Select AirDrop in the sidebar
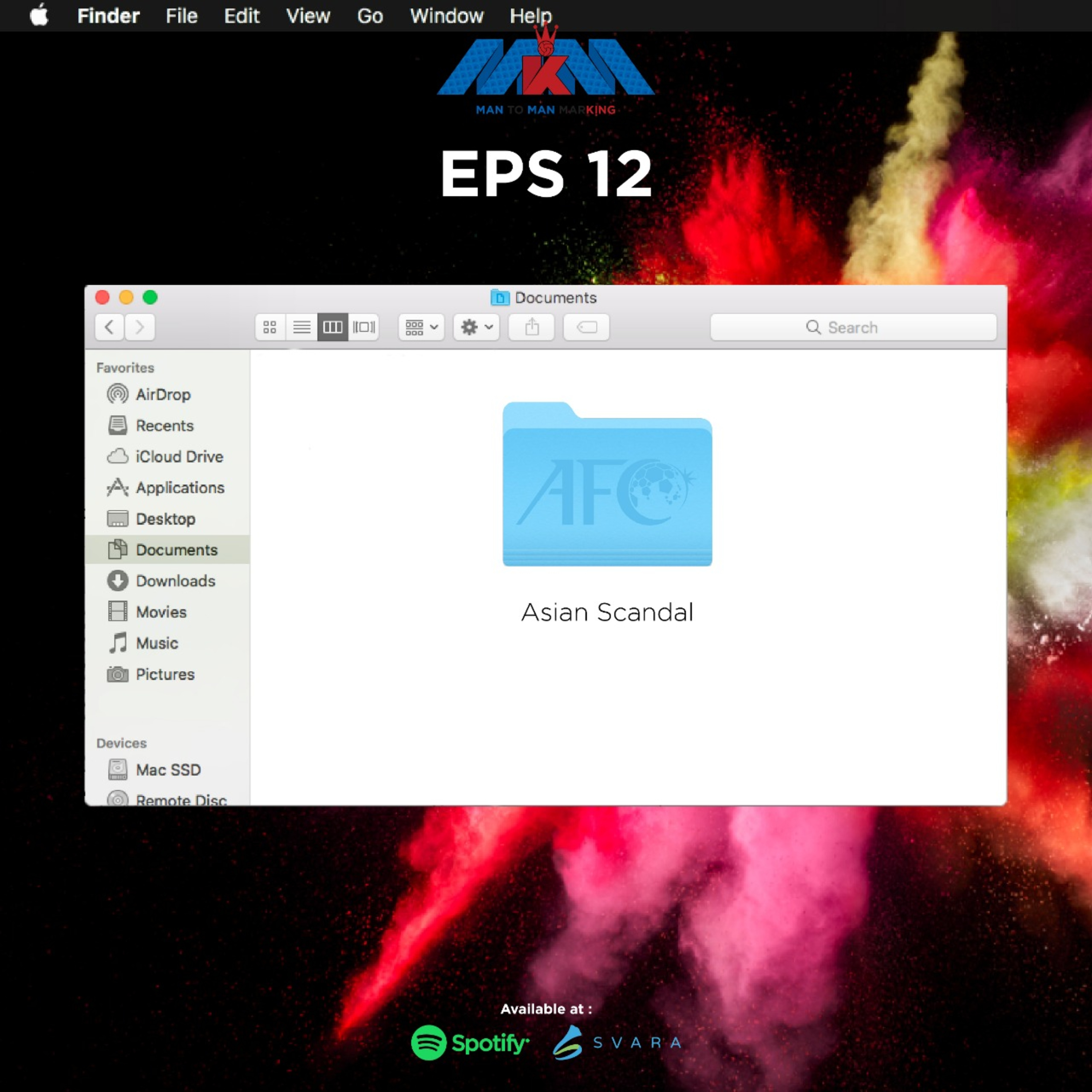This screenshot has width=1092, height=1092. [x=167, y=395]
